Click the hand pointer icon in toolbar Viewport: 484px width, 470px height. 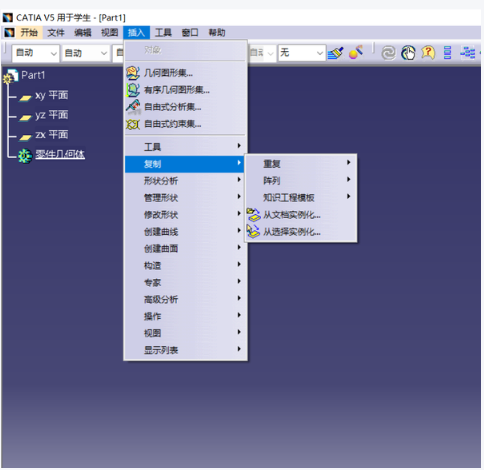point(408,53)
